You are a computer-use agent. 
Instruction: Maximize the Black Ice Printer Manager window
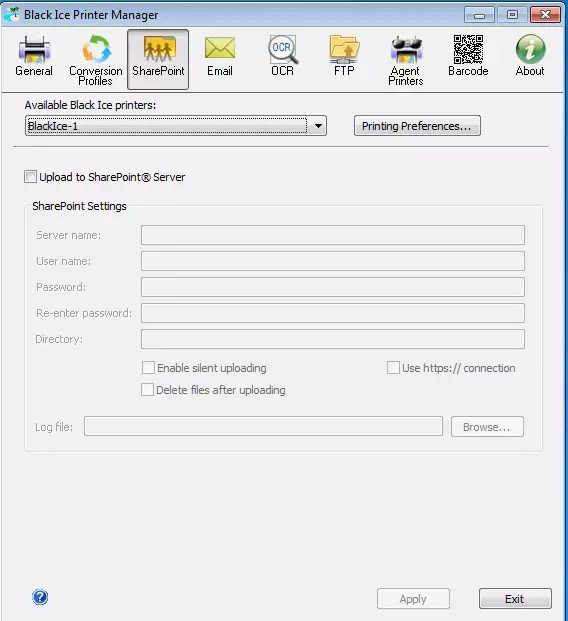point(512,15)
